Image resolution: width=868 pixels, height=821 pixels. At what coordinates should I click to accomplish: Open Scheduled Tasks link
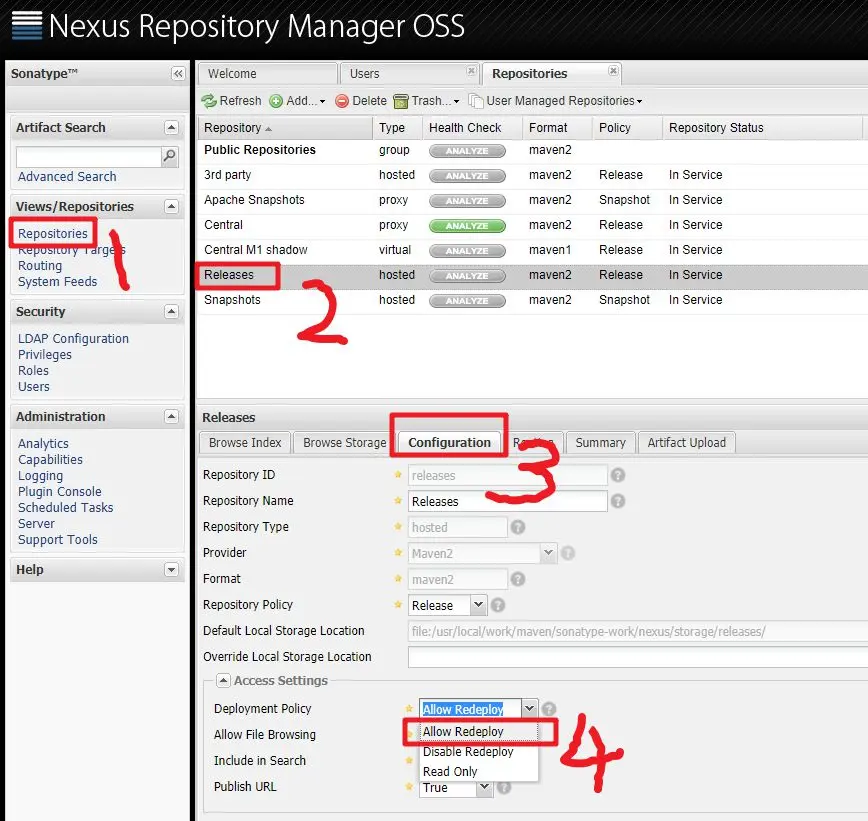click(x=65, y=508)
